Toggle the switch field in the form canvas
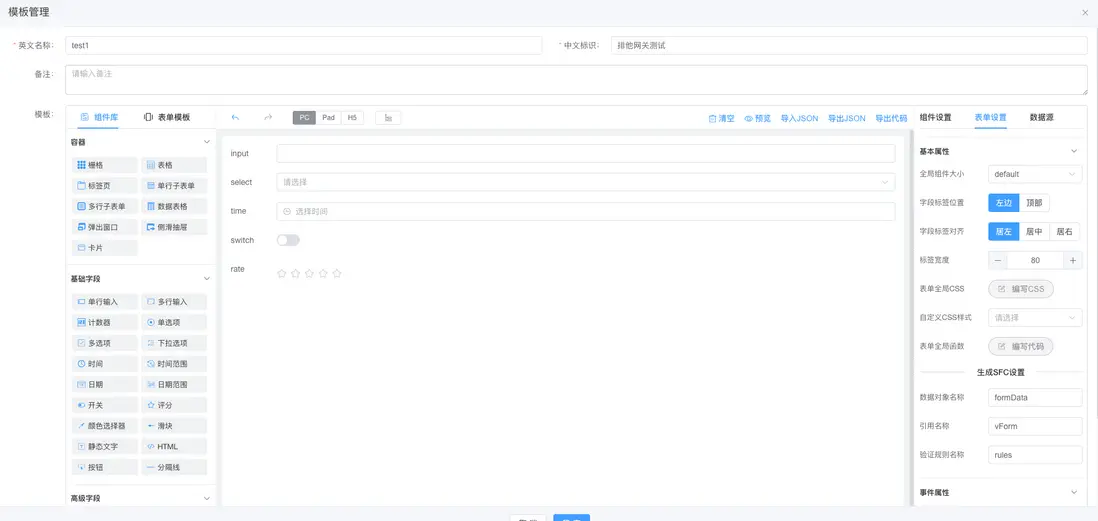Screen dimensions: 1098x521 288,240
